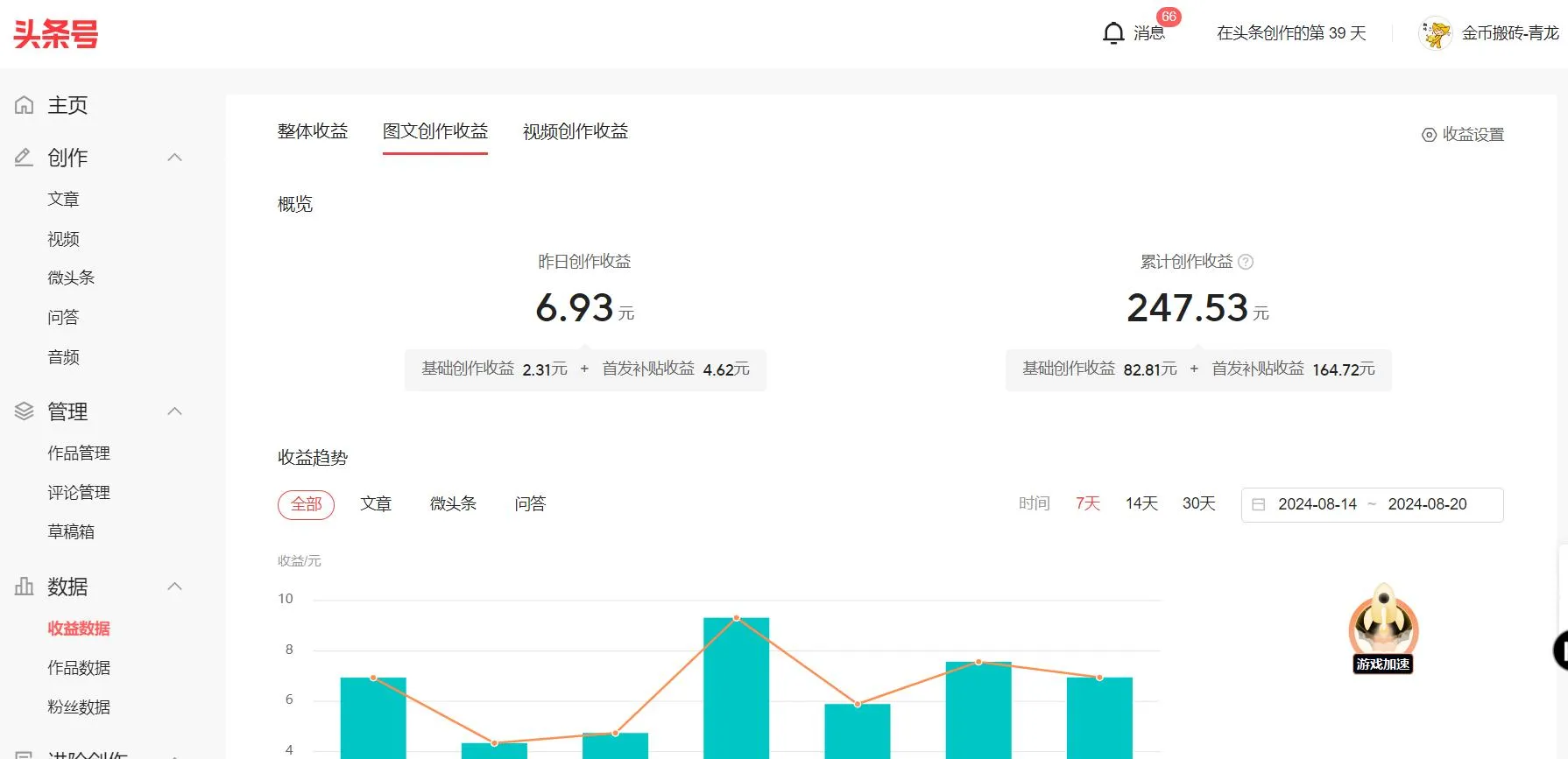Click the 66 unread messages badge
The height and width of the screenshot is (759, 1568).
tap(1169, 17)
